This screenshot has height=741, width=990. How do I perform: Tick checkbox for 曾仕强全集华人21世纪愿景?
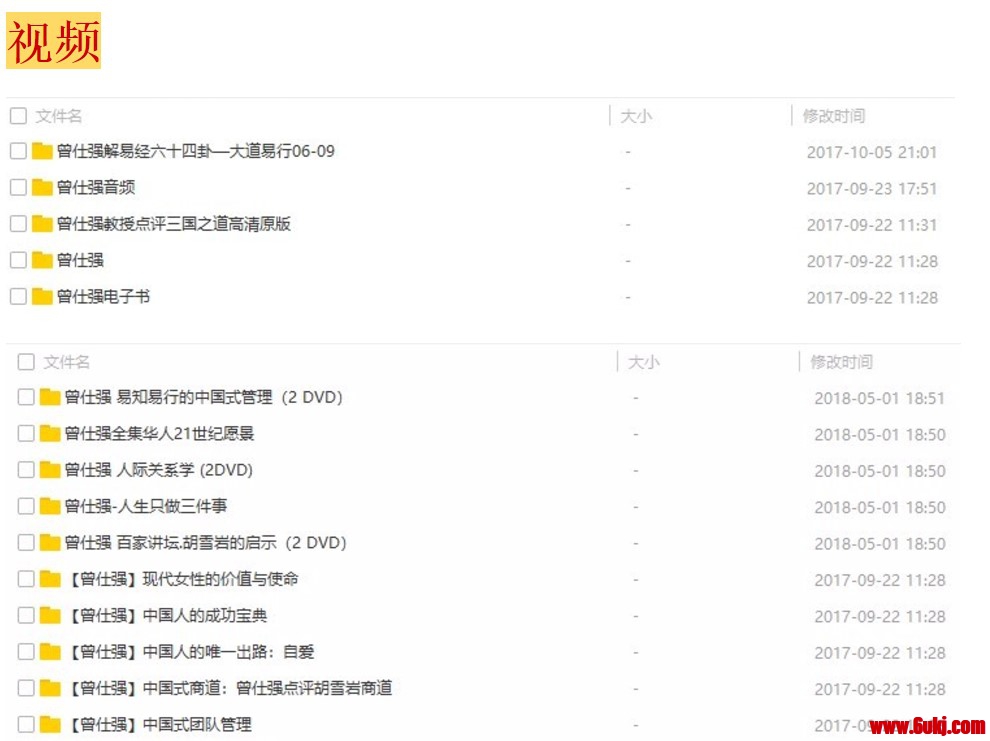coord(26,434)
